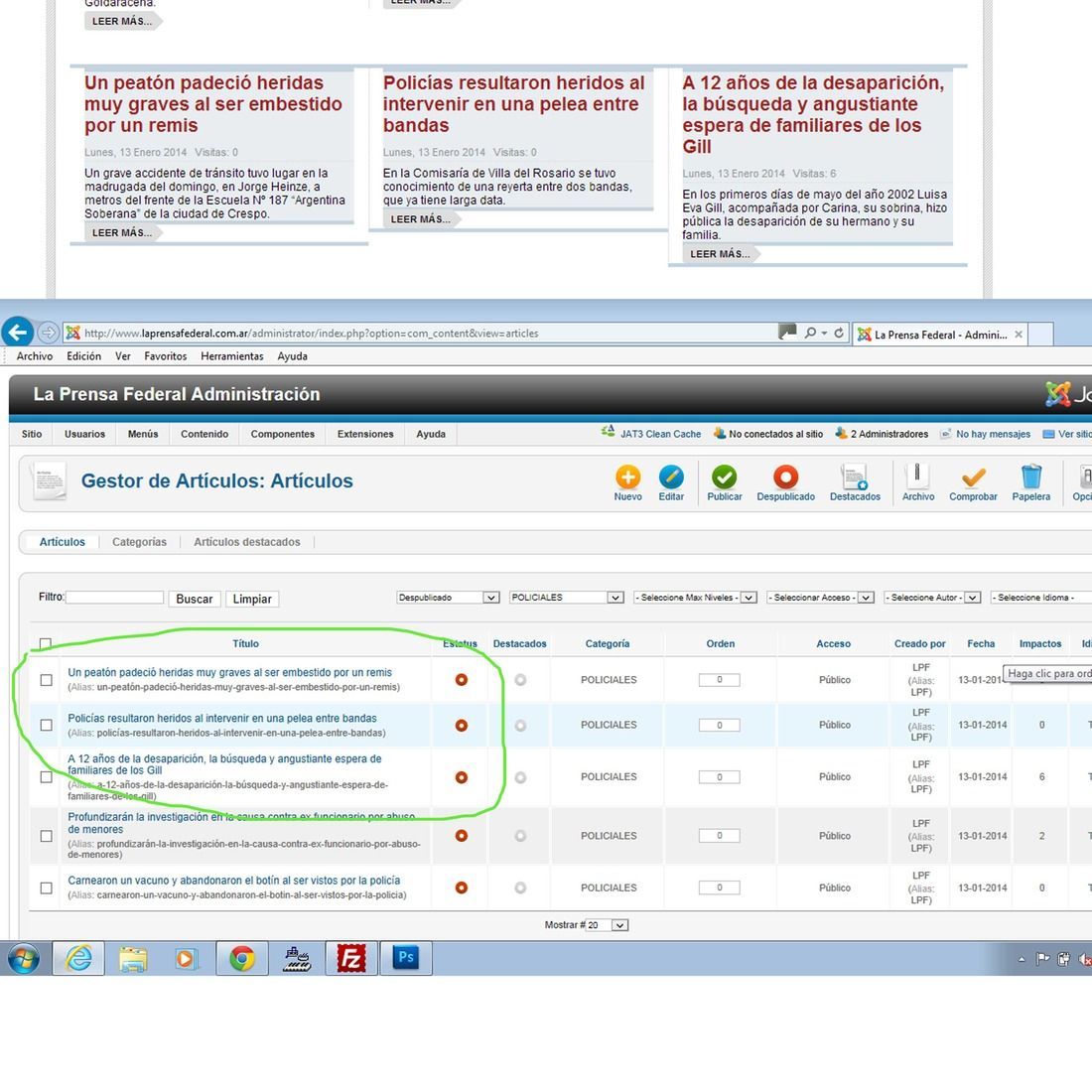Viewport: 1092px width, 1092px height.
Task: Check the select-all checkbox in table header
Action: click(46, 643)
